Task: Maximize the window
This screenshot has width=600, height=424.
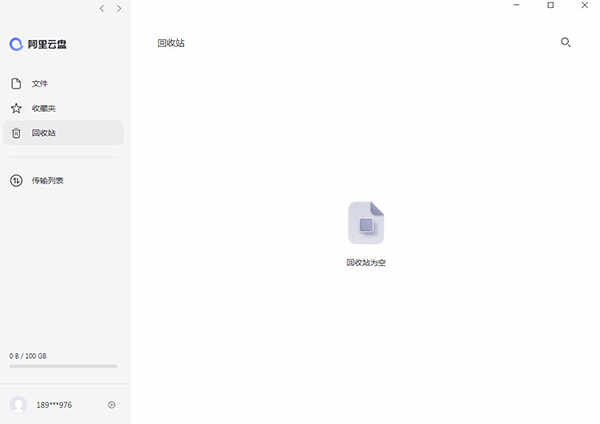Action: click(551, 5)
